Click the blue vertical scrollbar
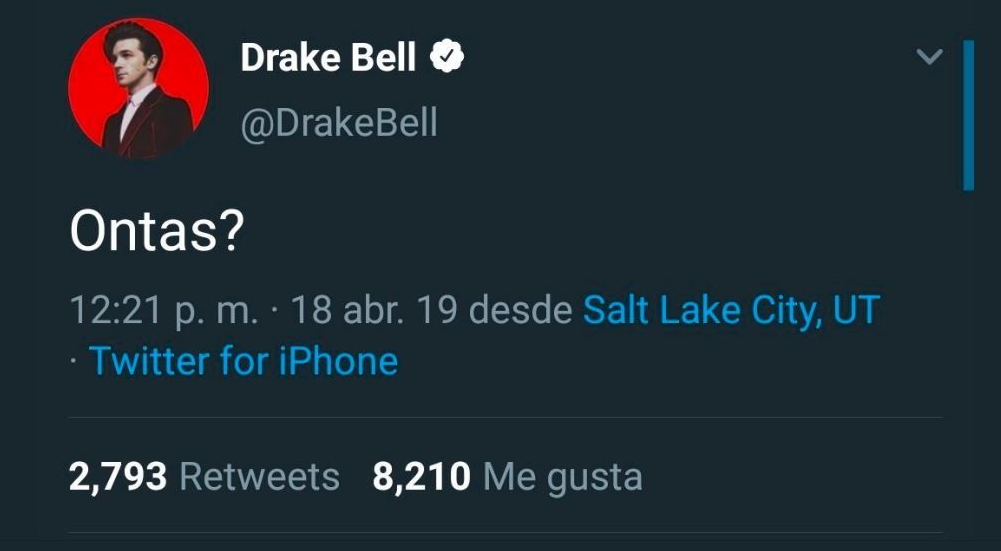This screenshot has height=551, width=1001. [968, 115]
